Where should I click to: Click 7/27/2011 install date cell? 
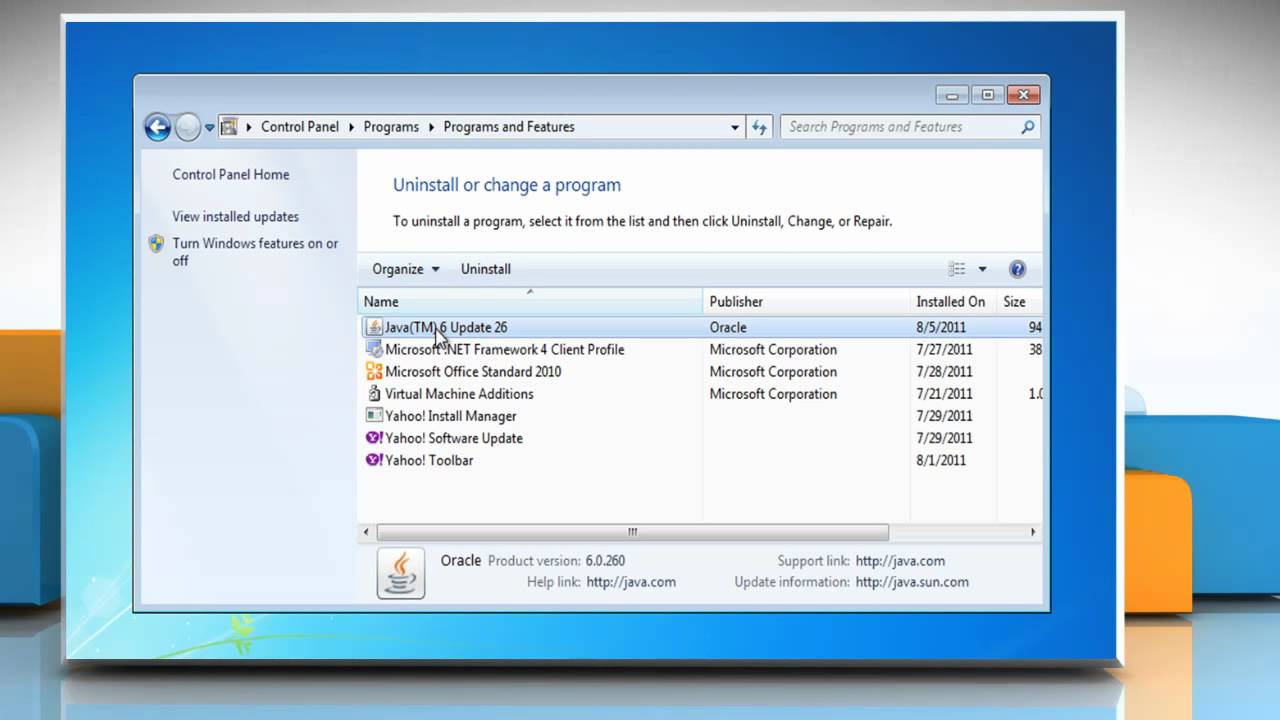click(x=944, y=349)
